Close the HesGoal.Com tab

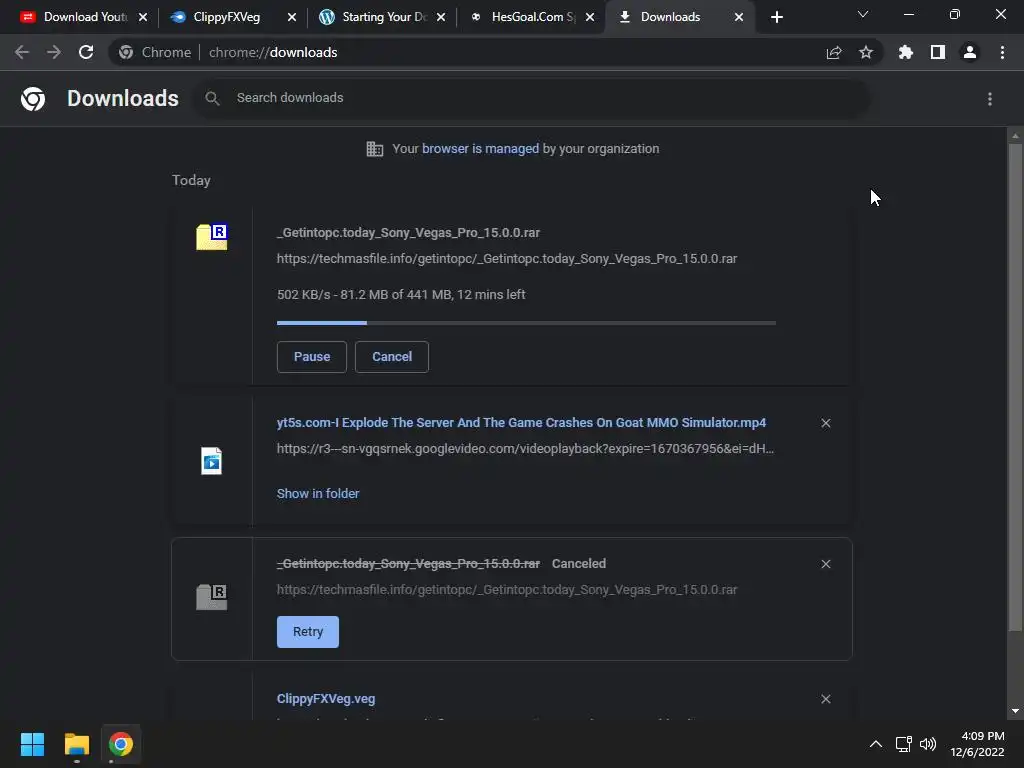pyautogui.click(x=590, y=17)
